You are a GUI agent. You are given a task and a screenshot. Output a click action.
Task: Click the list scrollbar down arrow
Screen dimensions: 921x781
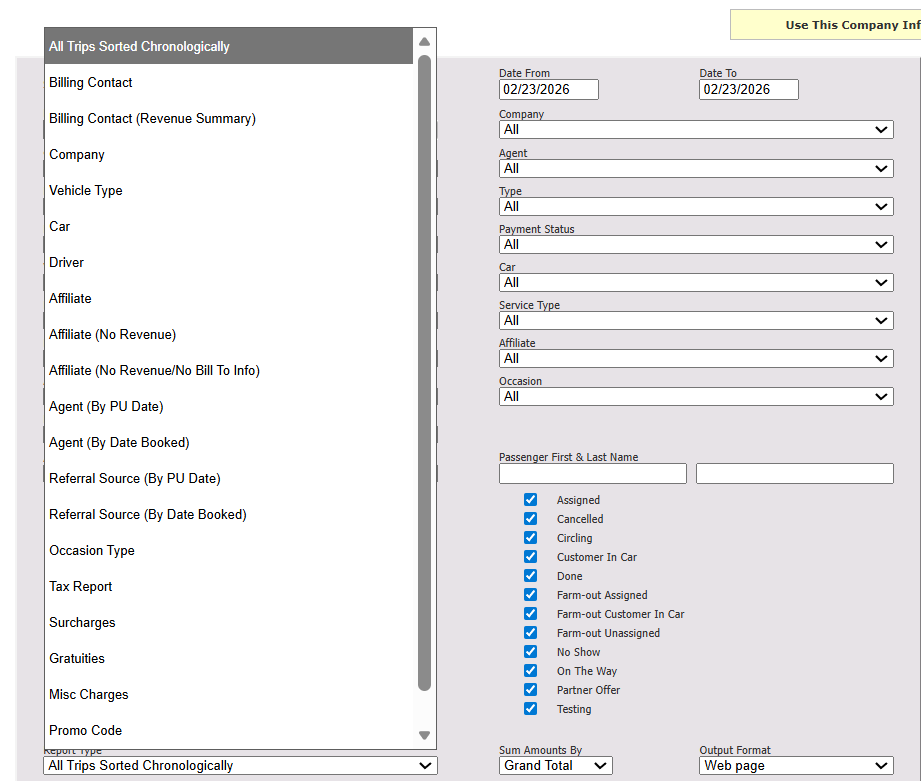(424, 735)
